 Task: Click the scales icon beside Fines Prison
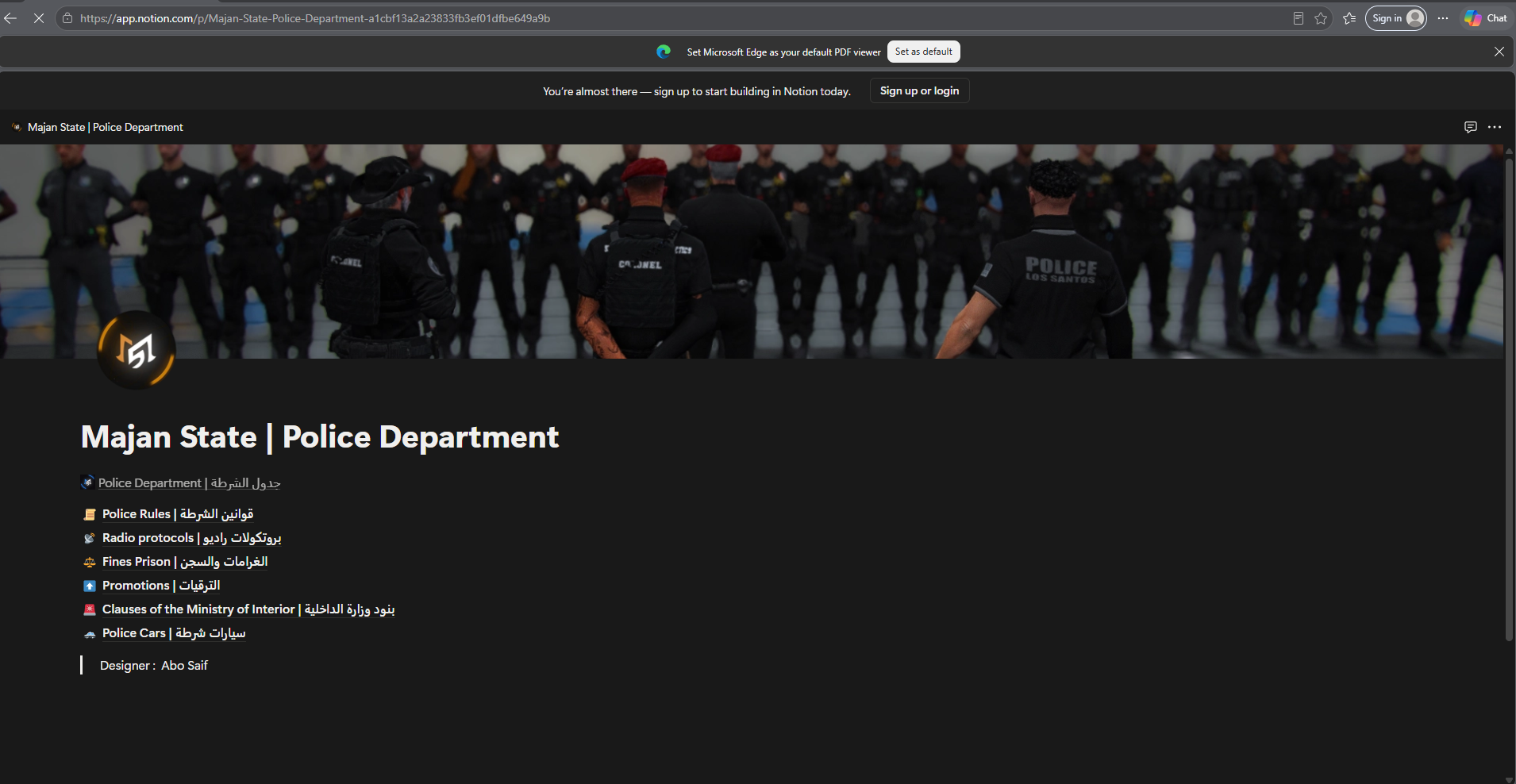(90, 563)
